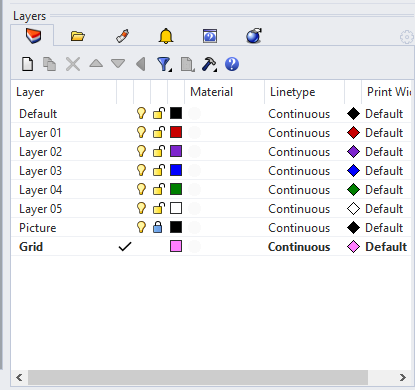
Task: Open Layer 01 Continuous linetype
Action: [299, 133]
